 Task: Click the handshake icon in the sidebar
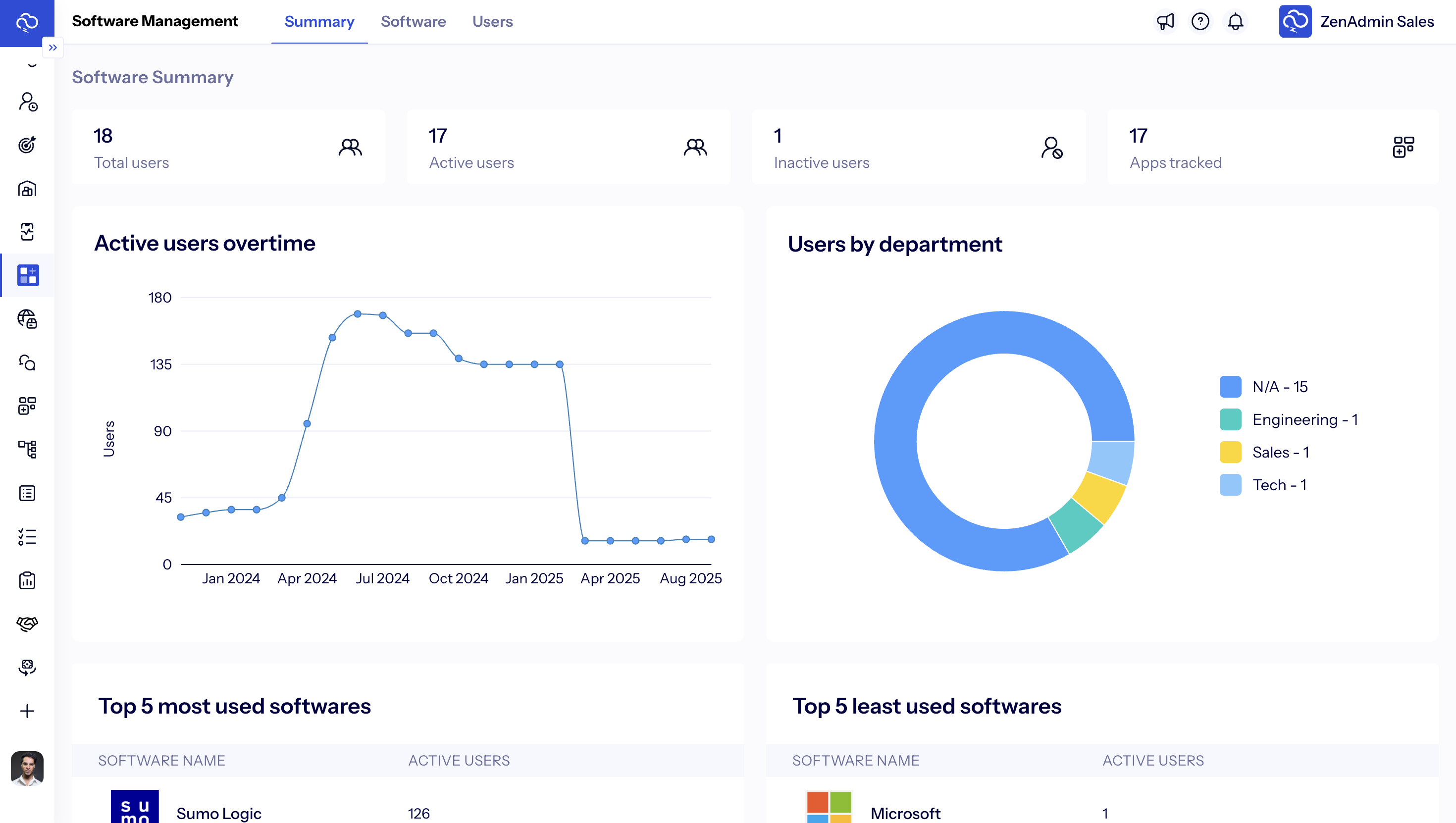27,623
